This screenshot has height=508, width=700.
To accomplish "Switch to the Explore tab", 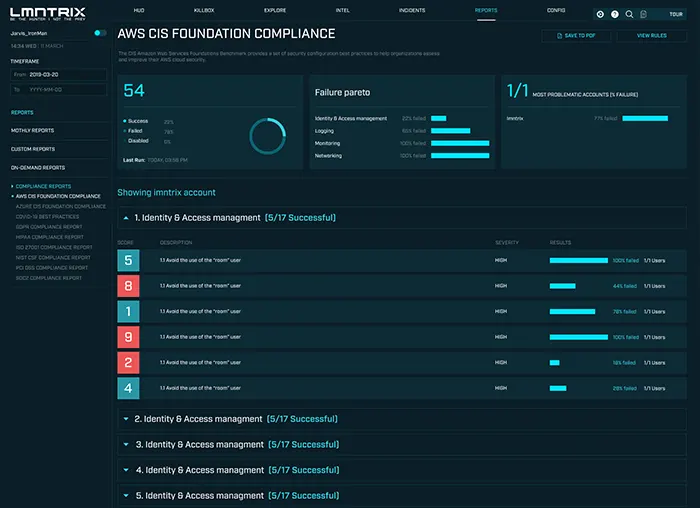I will coord(275,10).
